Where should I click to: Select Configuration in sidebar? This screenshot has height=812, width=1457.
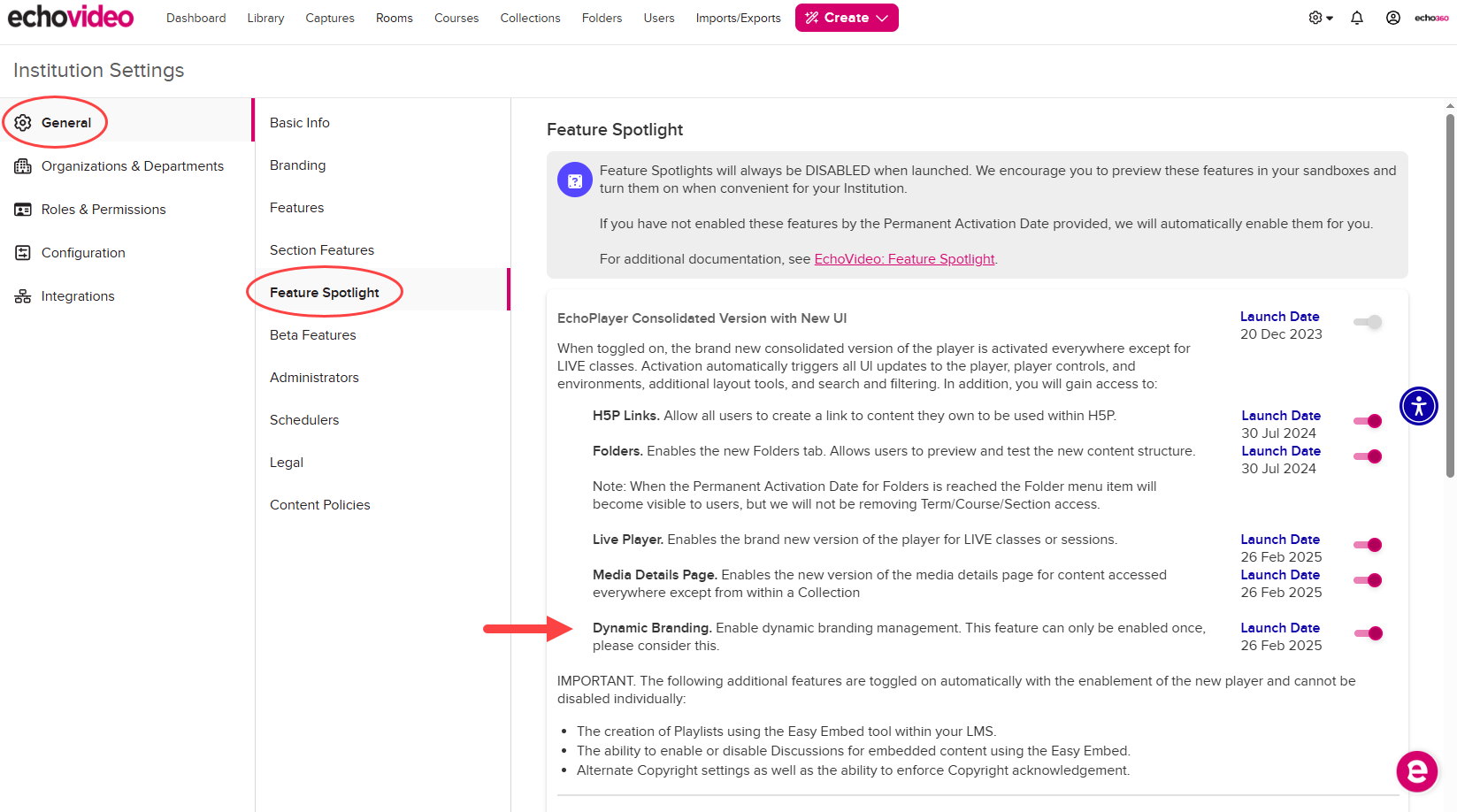(127, 253)
